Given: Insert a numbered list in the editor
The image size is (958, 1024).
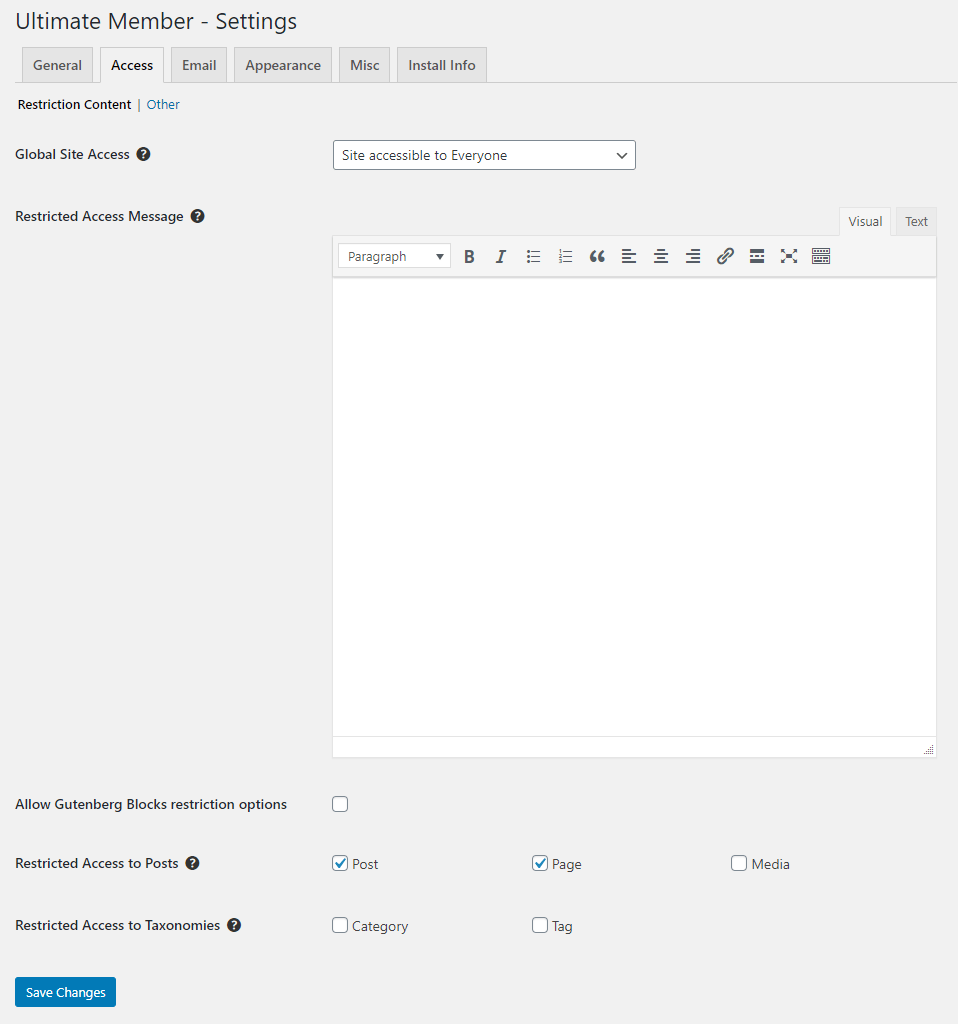Looking at the screenshot, I should 566,257.
